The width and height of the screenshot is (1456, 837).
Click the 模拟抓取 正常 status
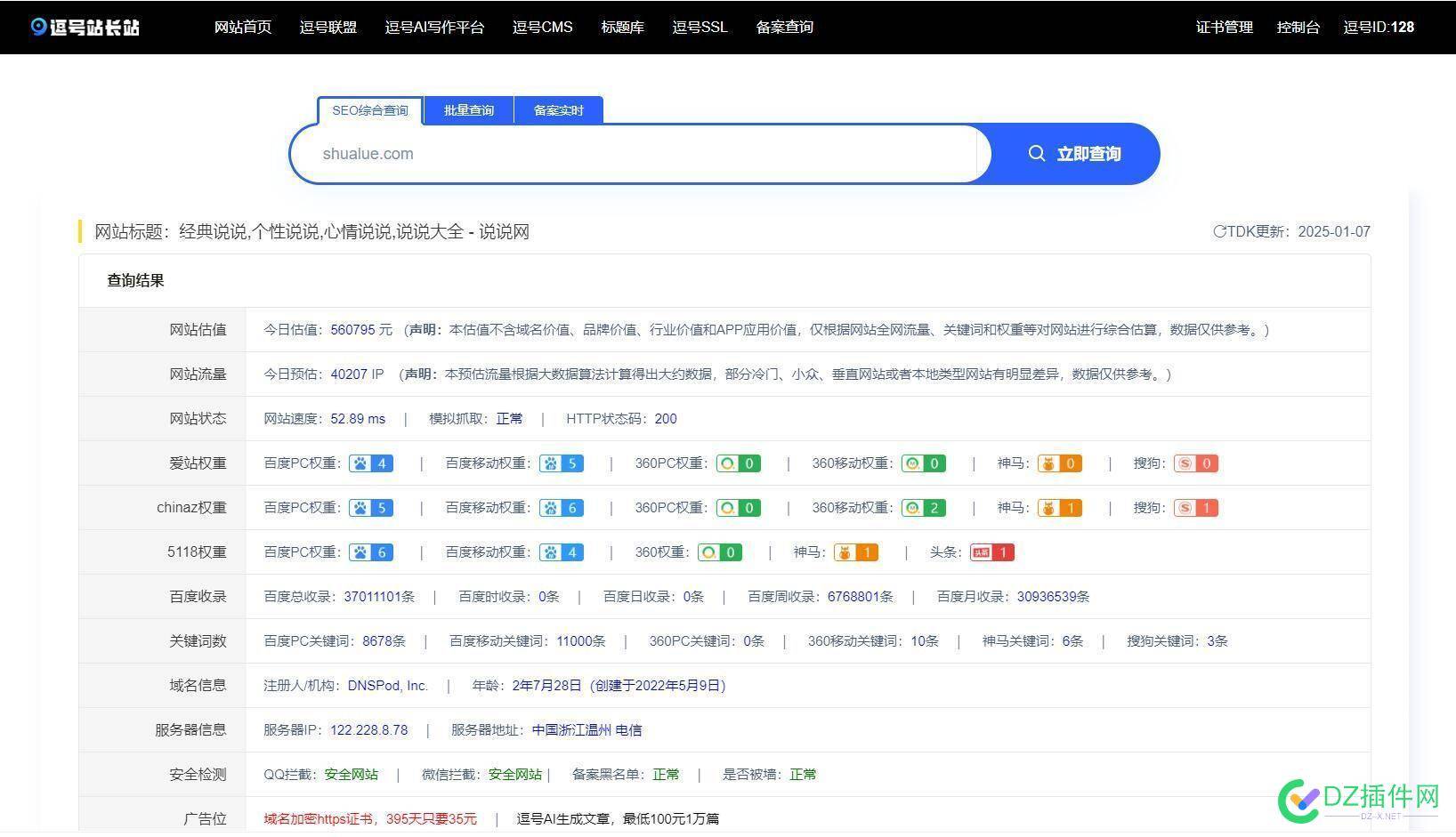click(x=509, y=419)
